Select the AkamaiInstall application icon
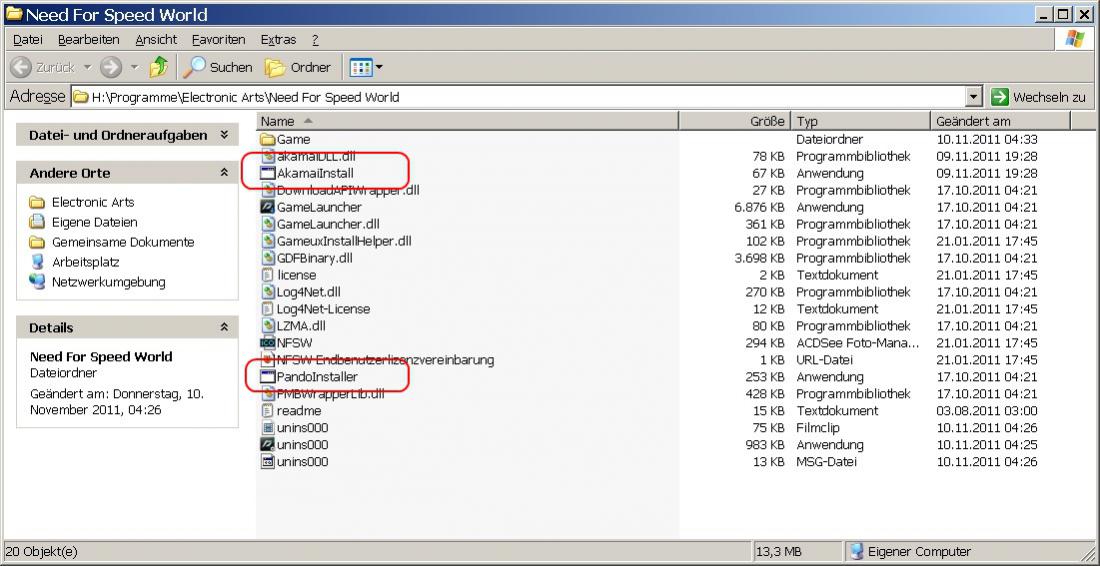Screen dimensions: 1100x566 click(267, 173)
